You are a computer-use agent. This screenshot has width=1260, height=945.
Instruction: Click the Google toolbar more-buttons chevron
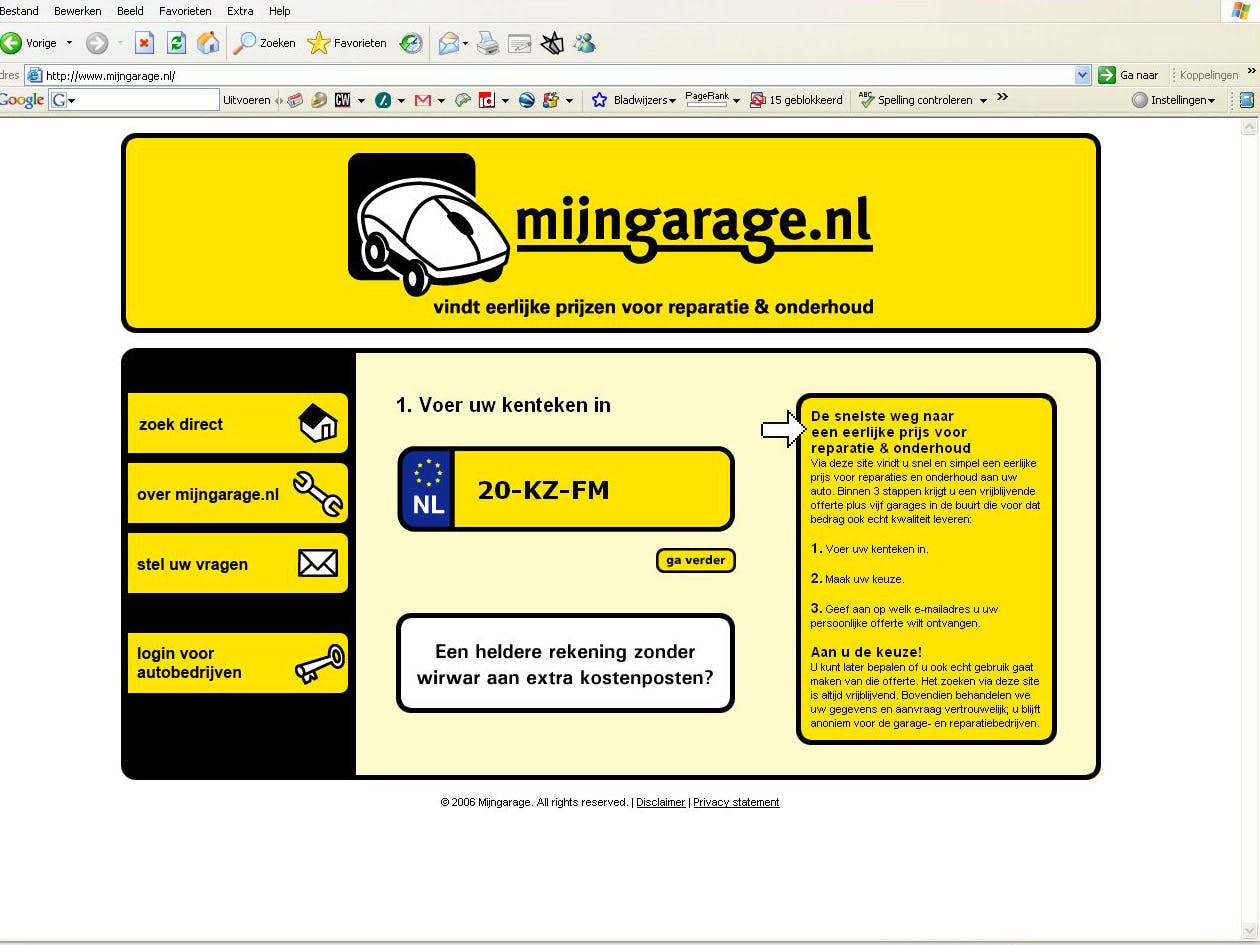click(x=1002, y=98)
